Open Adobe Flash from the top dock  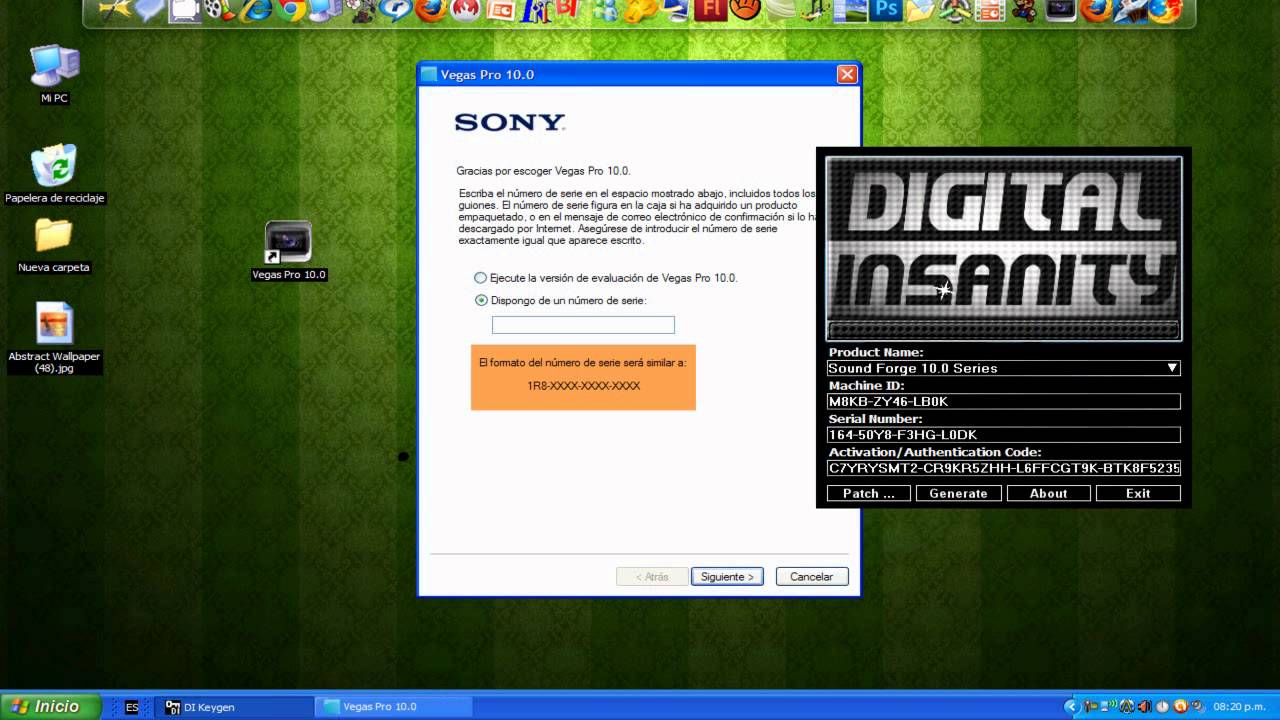[710, 10]
